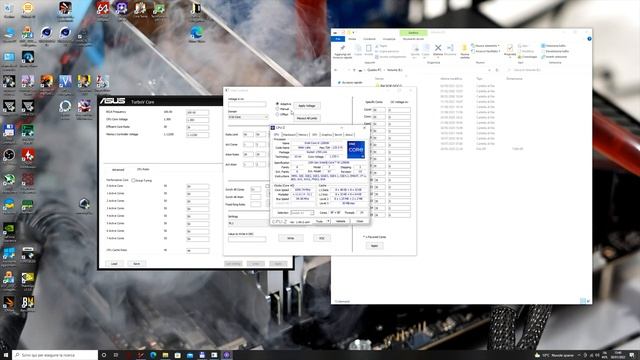This screenshot has width=640, height=360.
Task: Open the socket Selection dropdown in CPU-Z
Action: point(302,213)
